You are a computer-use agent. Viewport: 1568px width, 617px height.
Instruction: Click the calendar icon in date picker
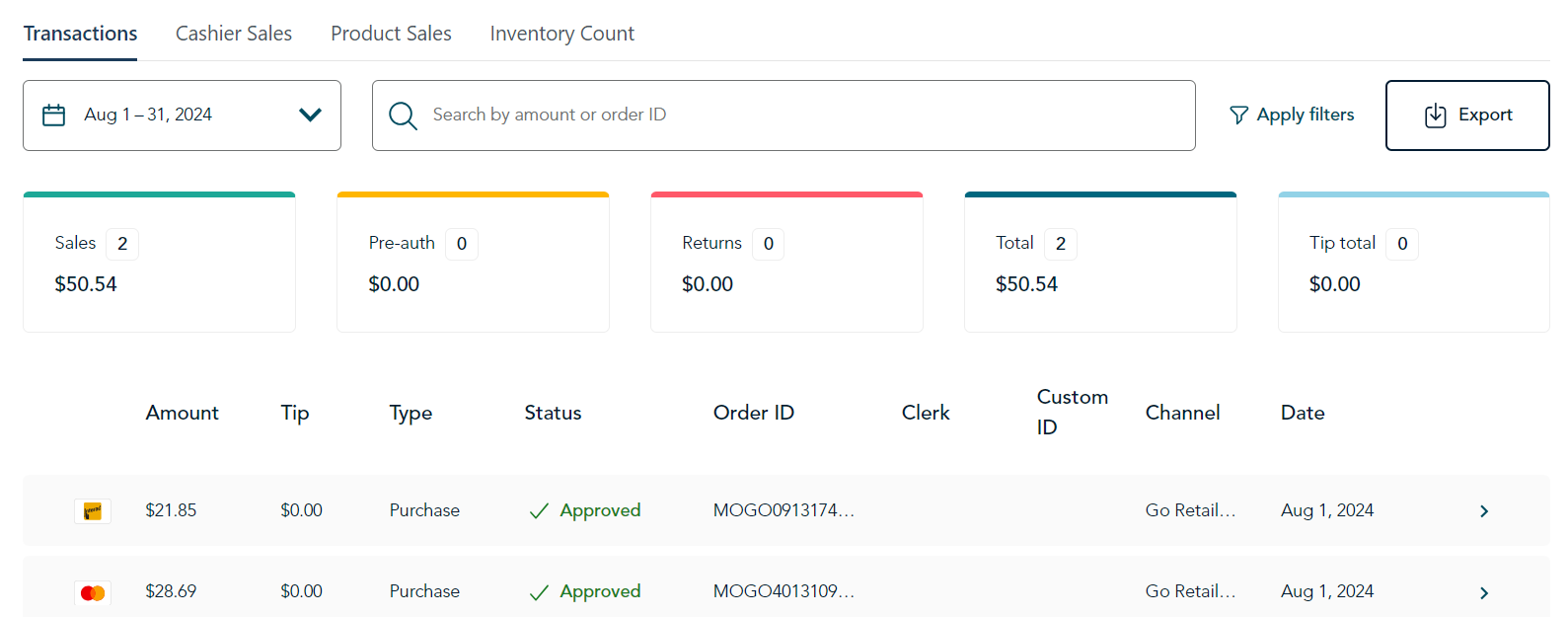pos(54,116)
